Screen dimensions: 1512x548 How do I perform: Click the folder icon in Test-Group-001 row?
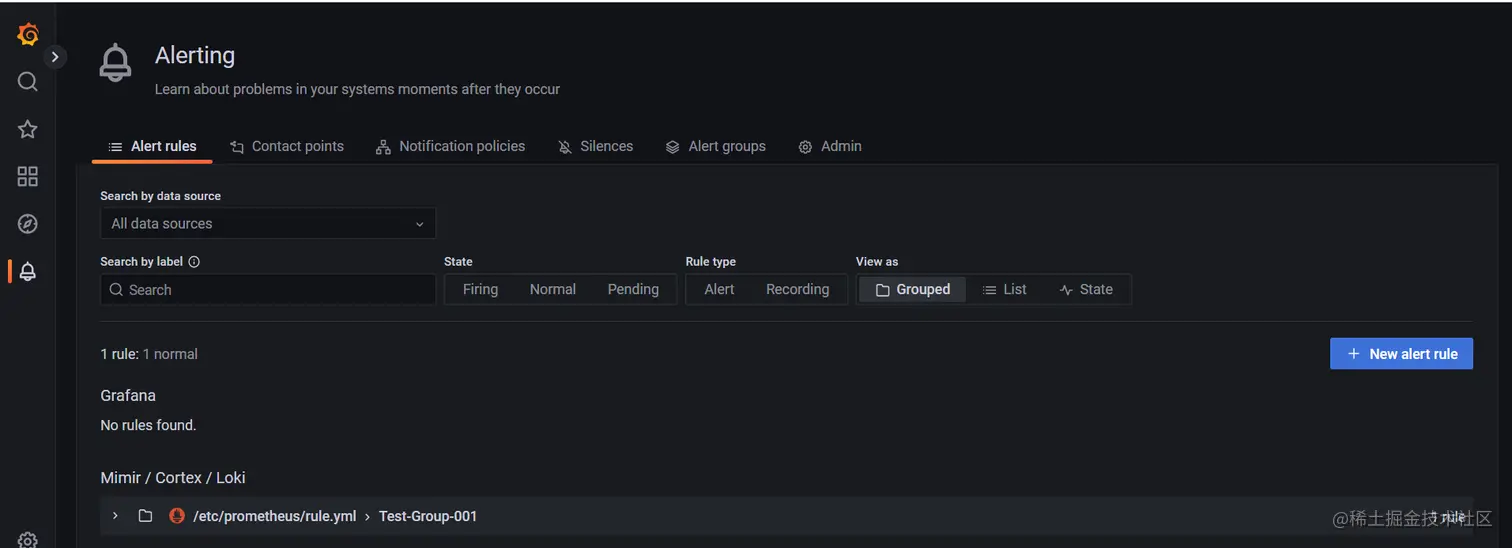pyautogui.click(x=145, y=516)
